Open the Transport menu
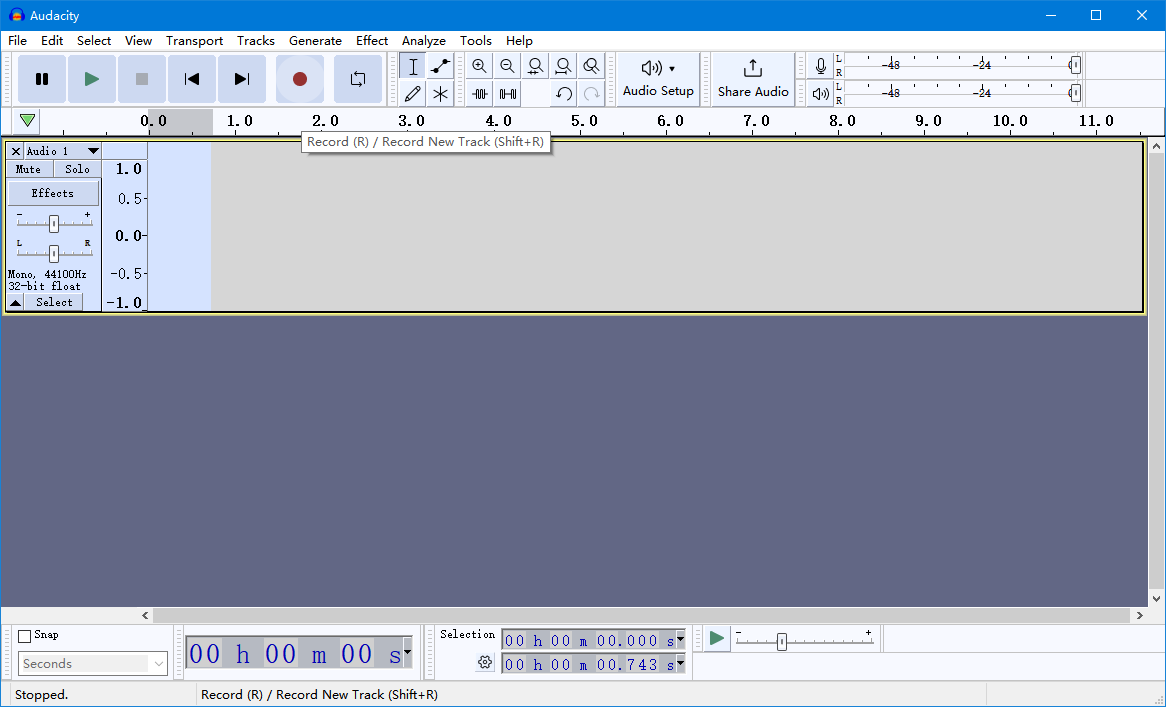The width and height of the screenshot is (1166, 707). point(194,41)
